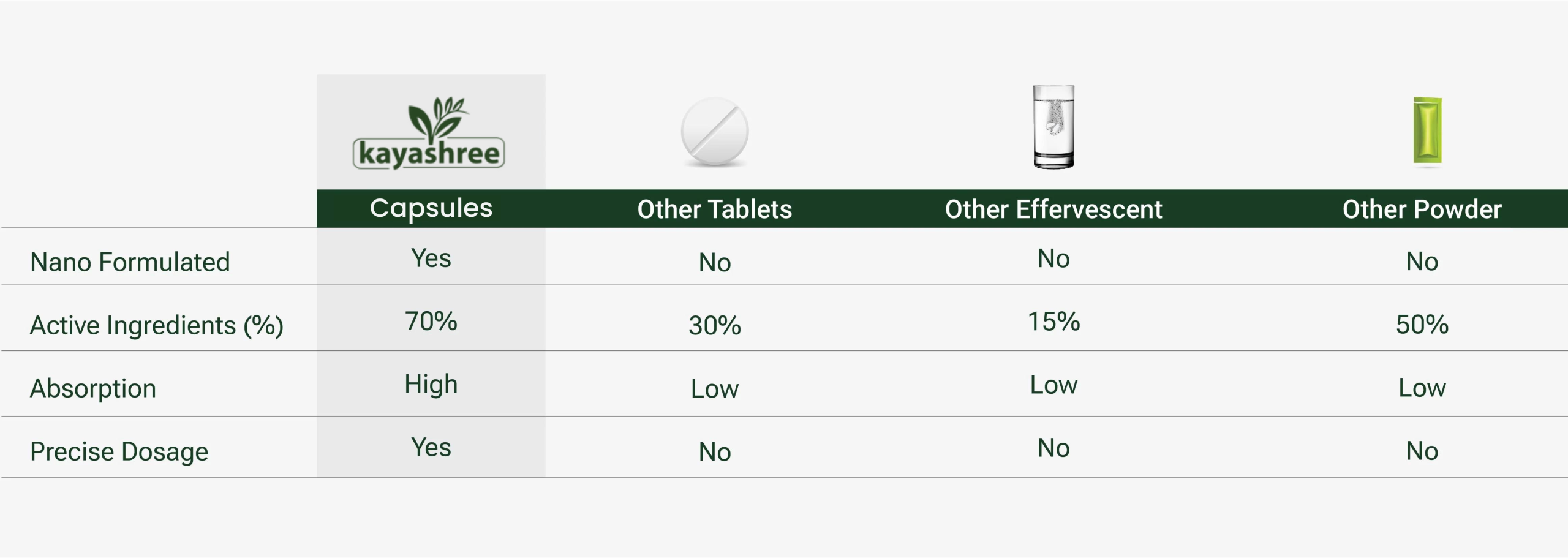Click the green powder sachet image
Image resolution: width=1568 pixels, height=558 pixels.
pyautogui.click(x=1427, y=130)
